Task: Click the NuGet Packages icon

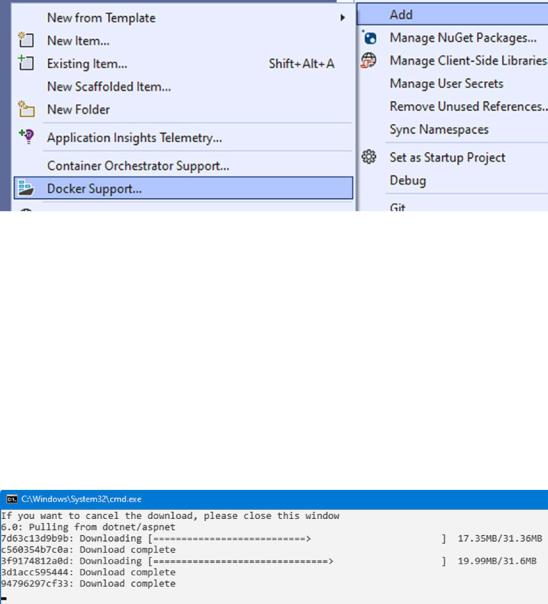Action: tap(369, 37)
